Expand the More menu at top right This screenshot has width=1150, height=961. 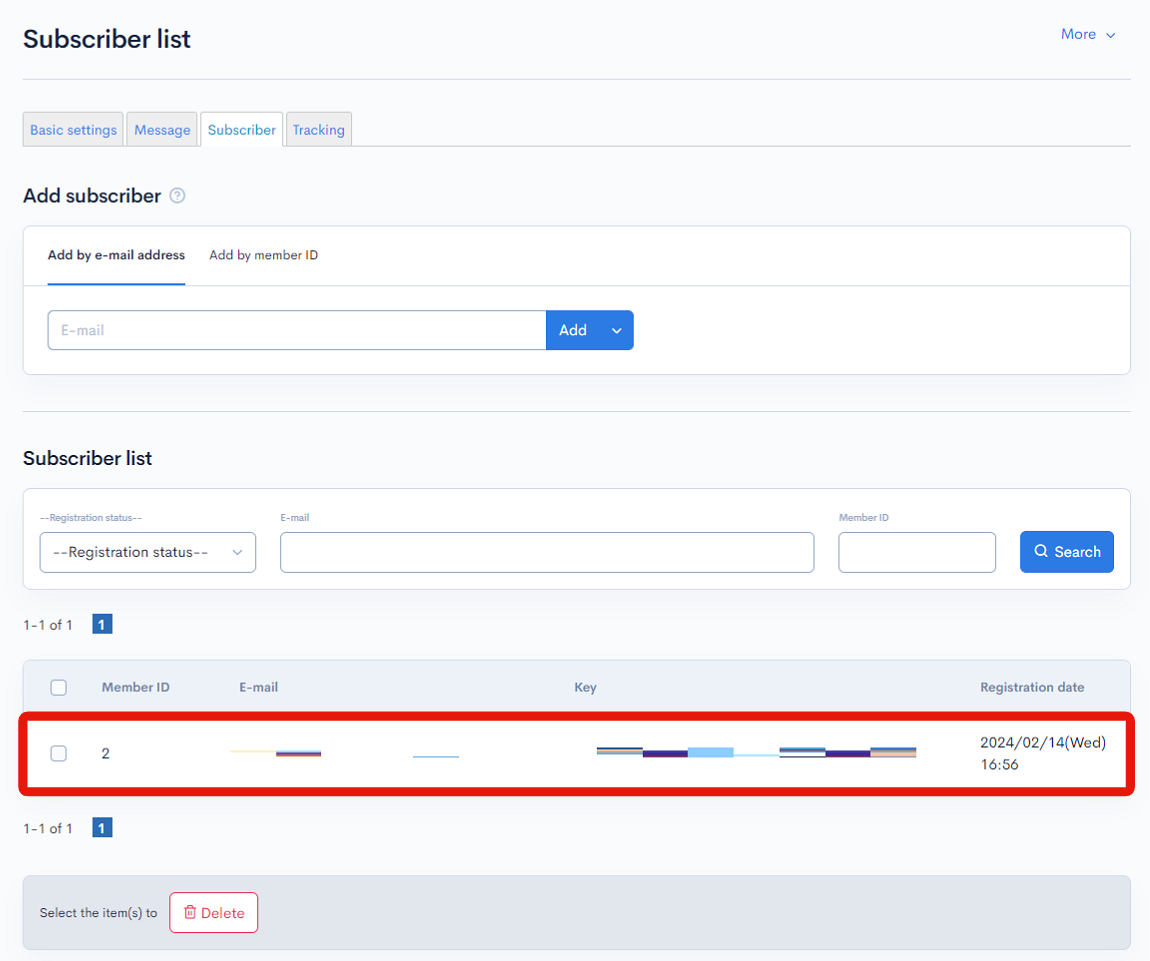(1087, 33)
